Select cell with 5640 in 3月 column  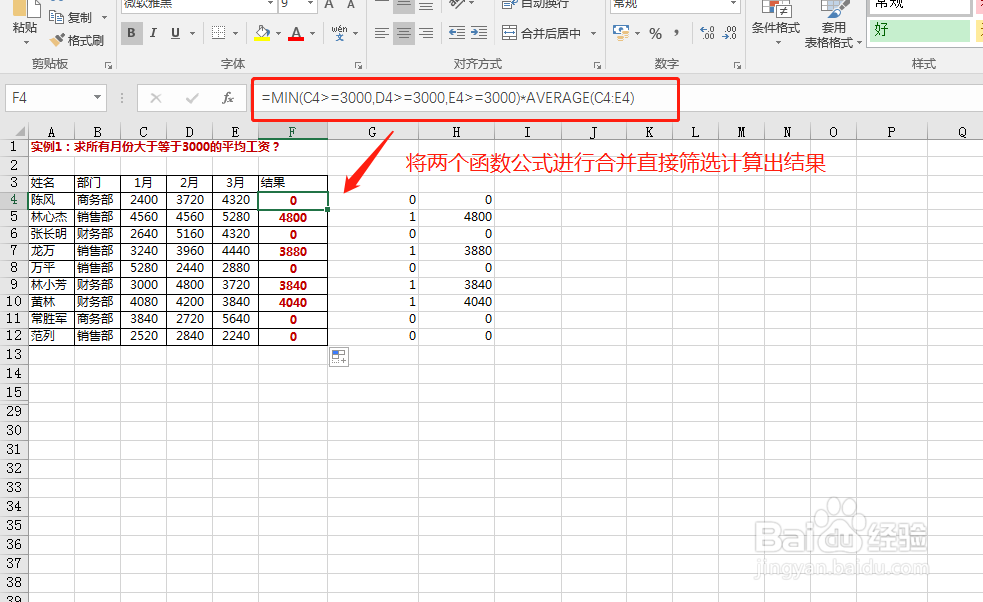[236, 319]
